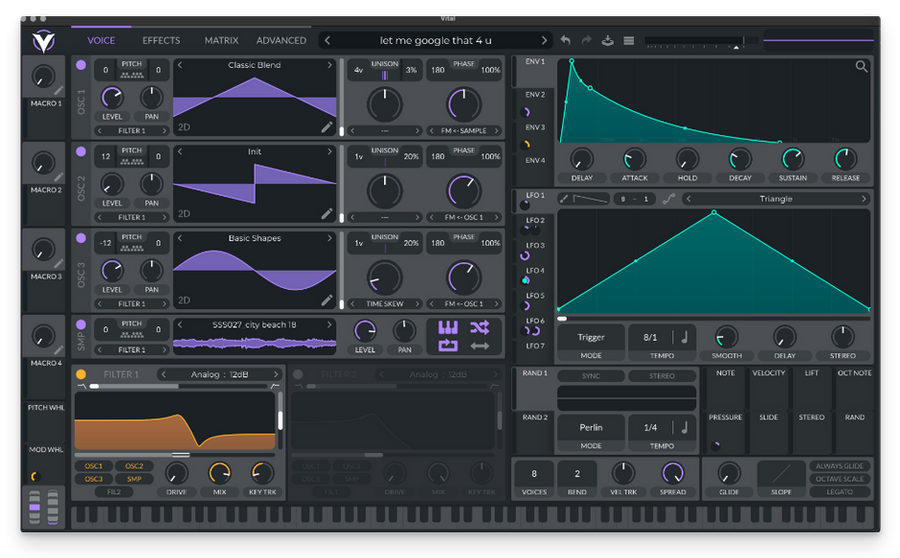Click the save preset icon
This screenshot has width=900, height=558.
607,40
